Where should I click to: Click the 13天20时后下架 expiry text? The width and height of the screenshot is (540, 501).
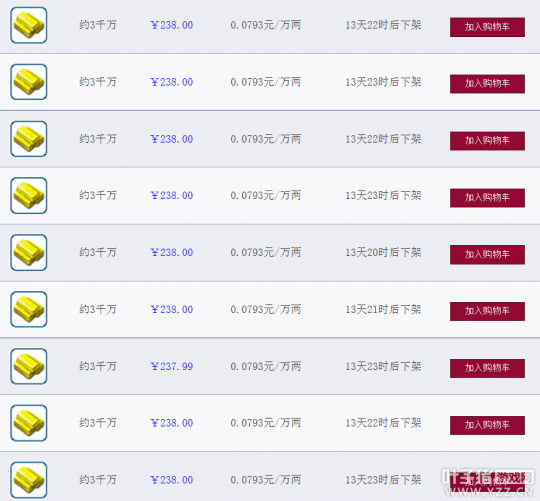(x=383, y=252)
